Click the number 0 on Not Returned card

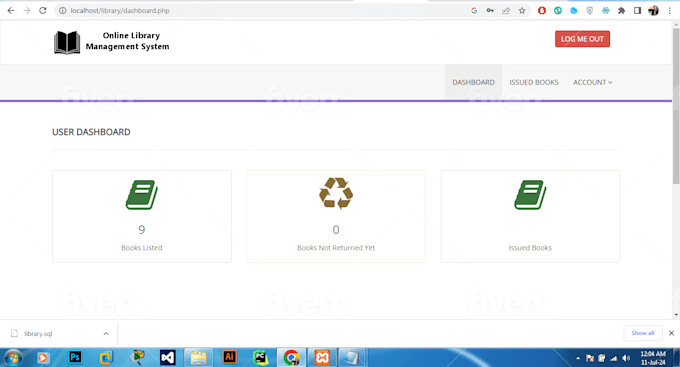(x=336, y=229)
